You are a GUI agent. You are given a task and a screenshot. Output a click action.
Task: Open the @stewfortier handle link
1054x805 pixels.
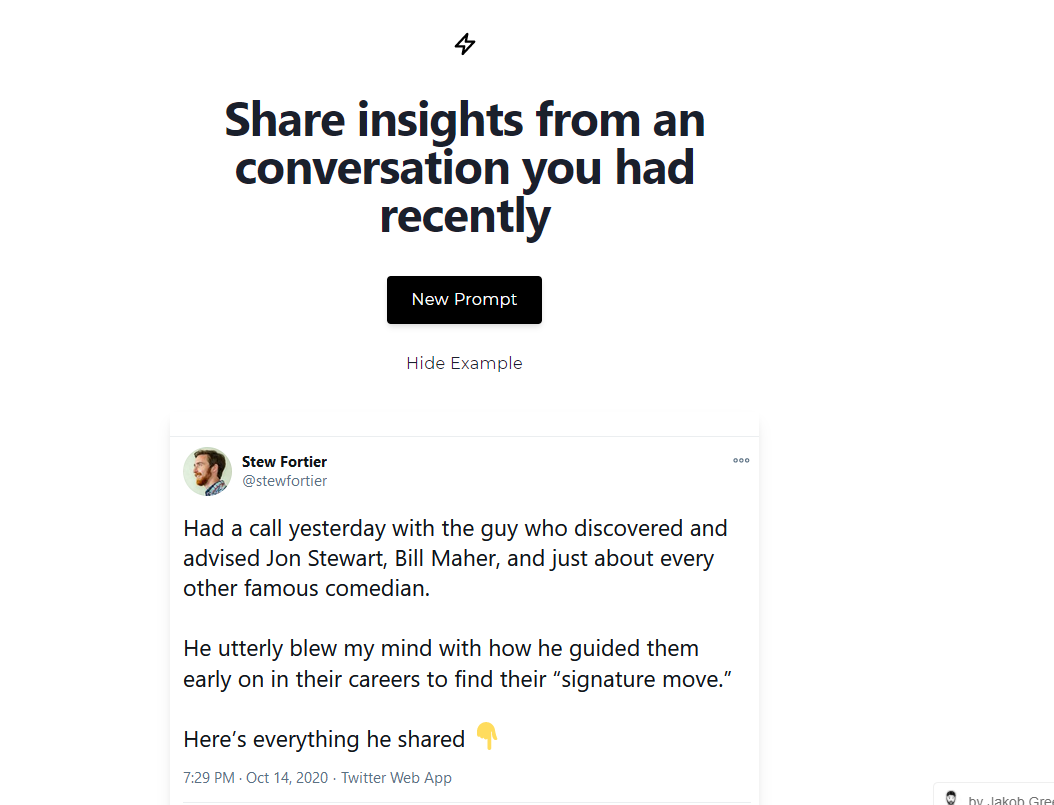284,481
